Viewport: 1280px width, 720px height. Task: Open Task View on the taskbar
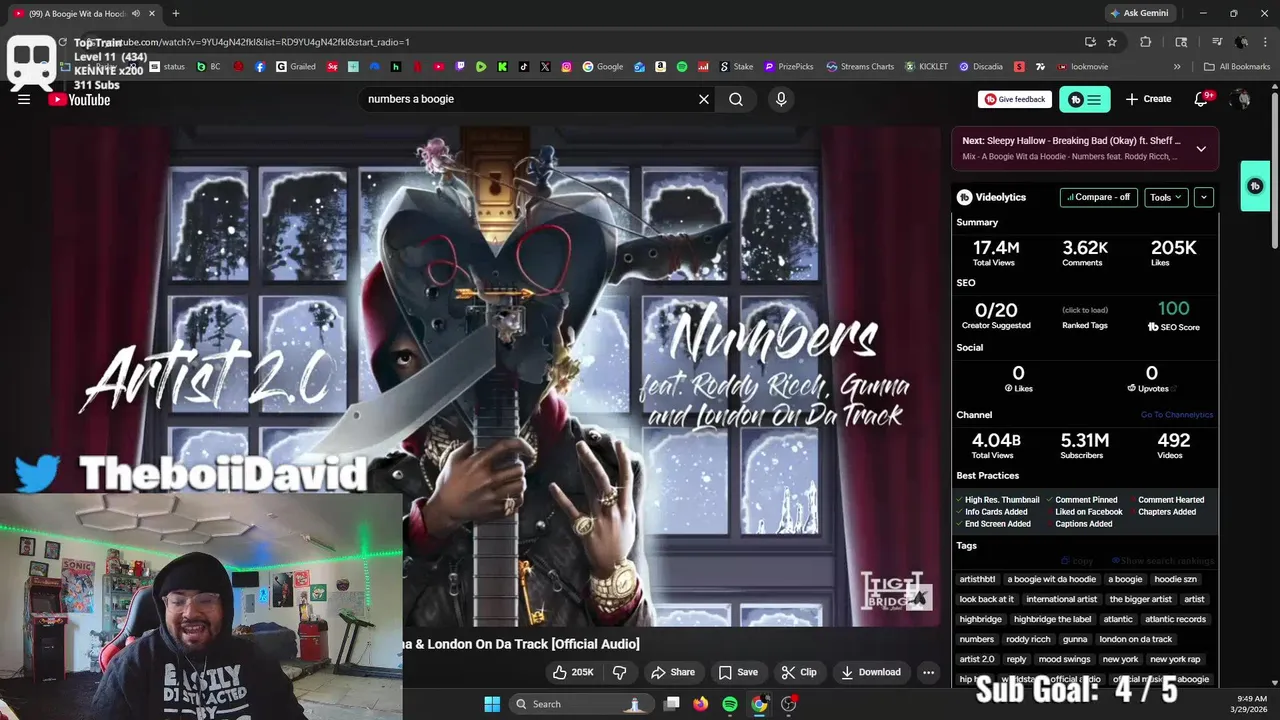tap(672, 704)
